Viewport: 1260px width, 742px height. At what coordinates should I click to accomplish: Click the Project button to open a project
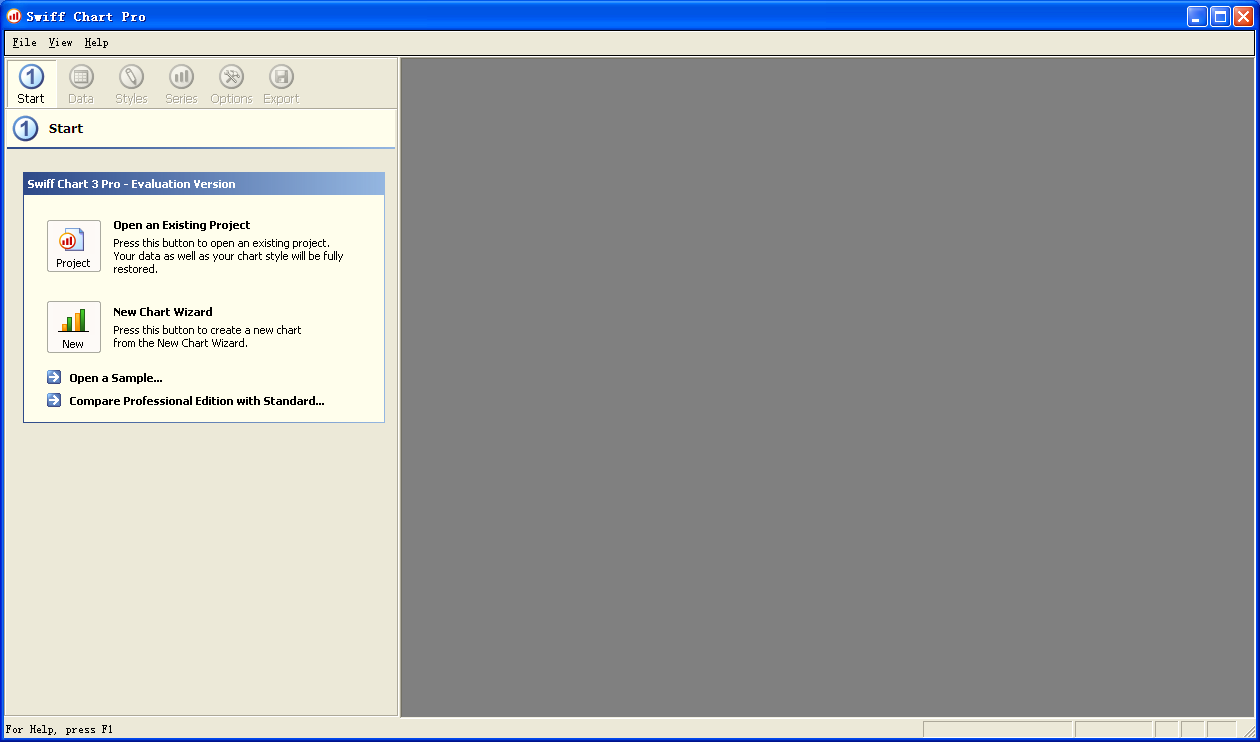pos(74,246)
